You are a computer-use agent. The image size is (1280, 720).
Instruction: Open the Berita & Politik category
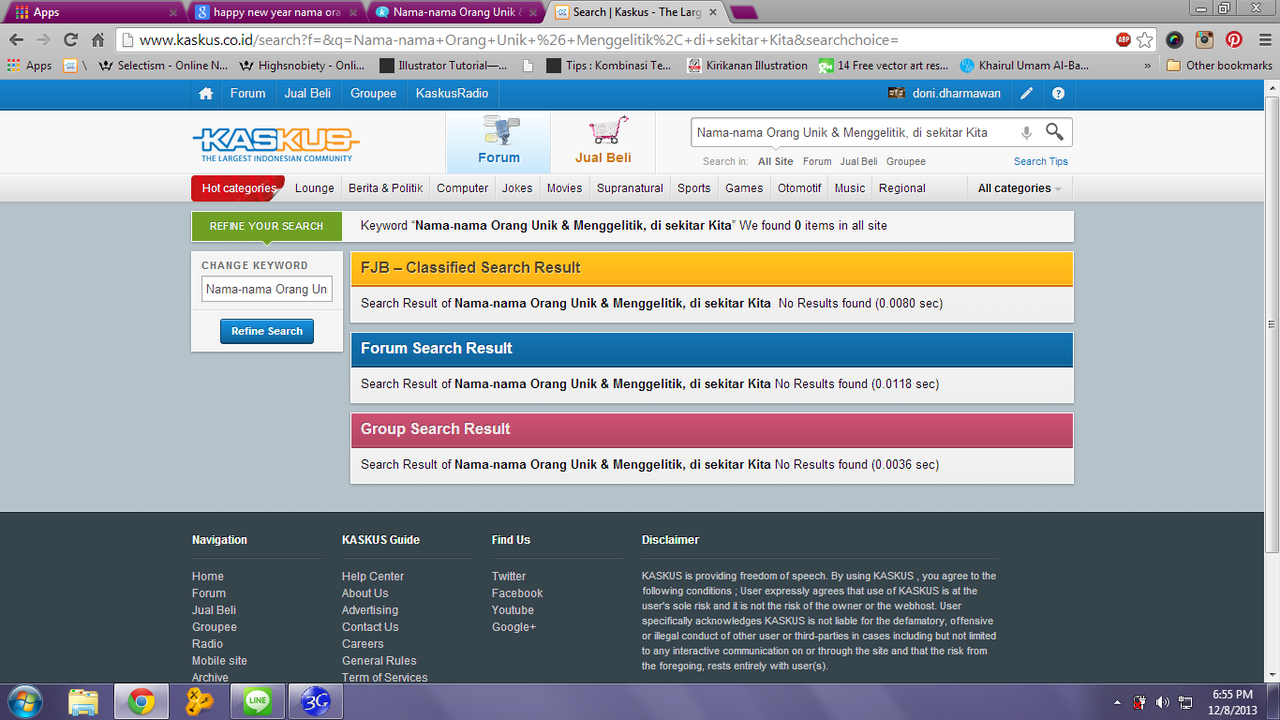point(386,188)
